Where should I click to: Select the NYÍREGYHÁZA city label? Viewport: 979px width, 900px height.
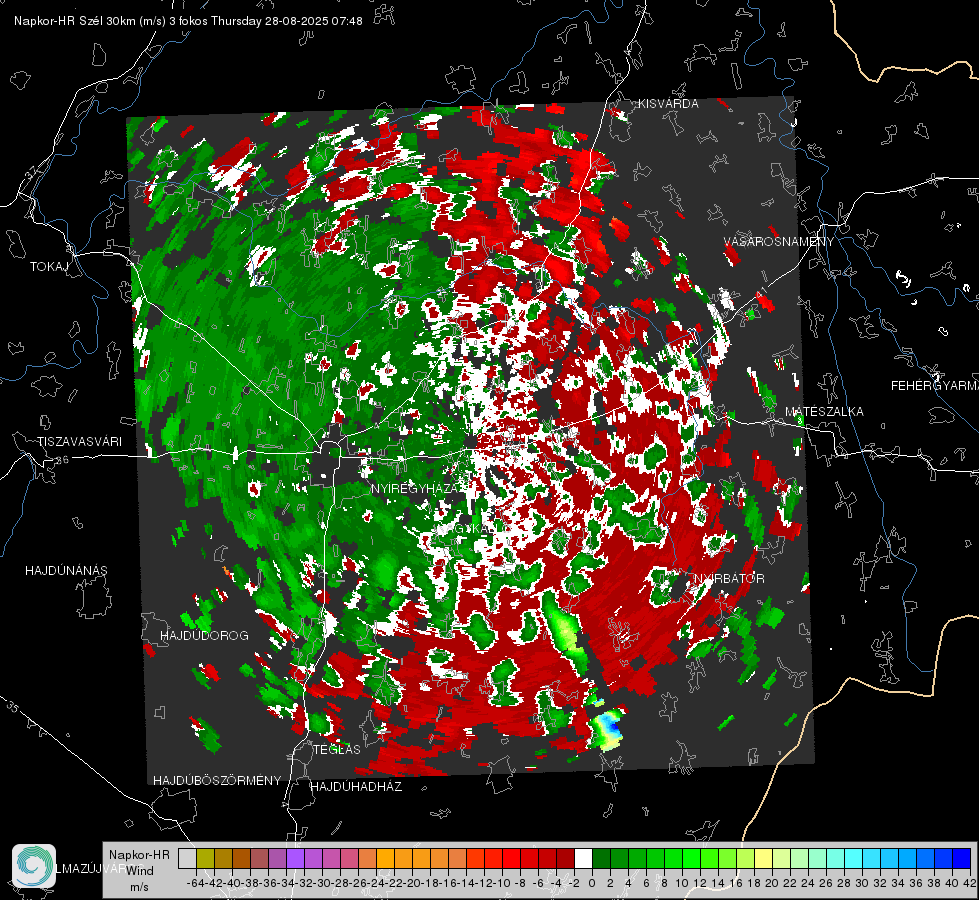click(x=415, y=488)
